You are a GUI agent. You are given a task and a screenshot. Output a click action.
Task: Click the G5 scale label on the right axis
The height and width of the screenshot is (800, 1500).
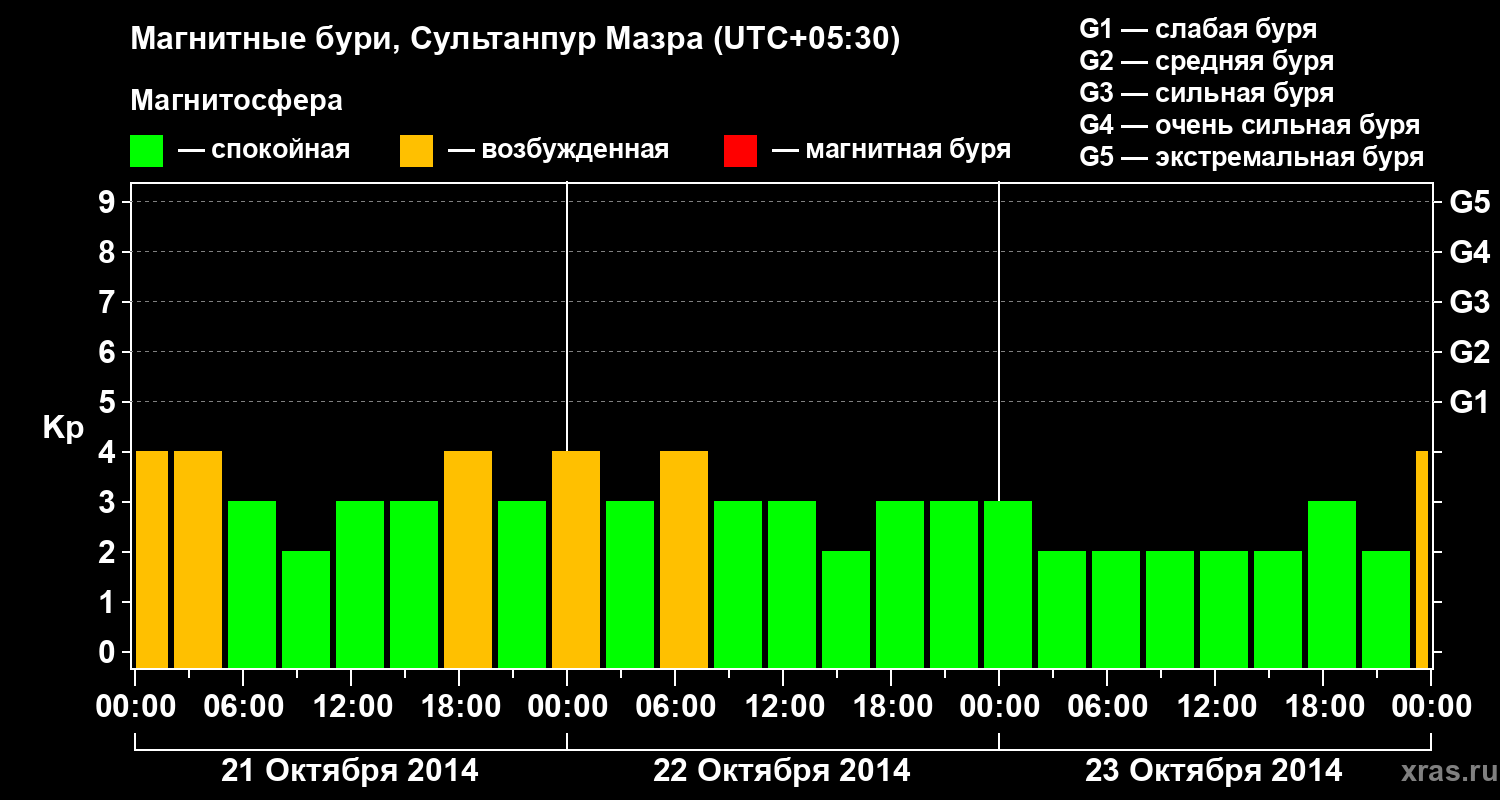click(1470, 203)
